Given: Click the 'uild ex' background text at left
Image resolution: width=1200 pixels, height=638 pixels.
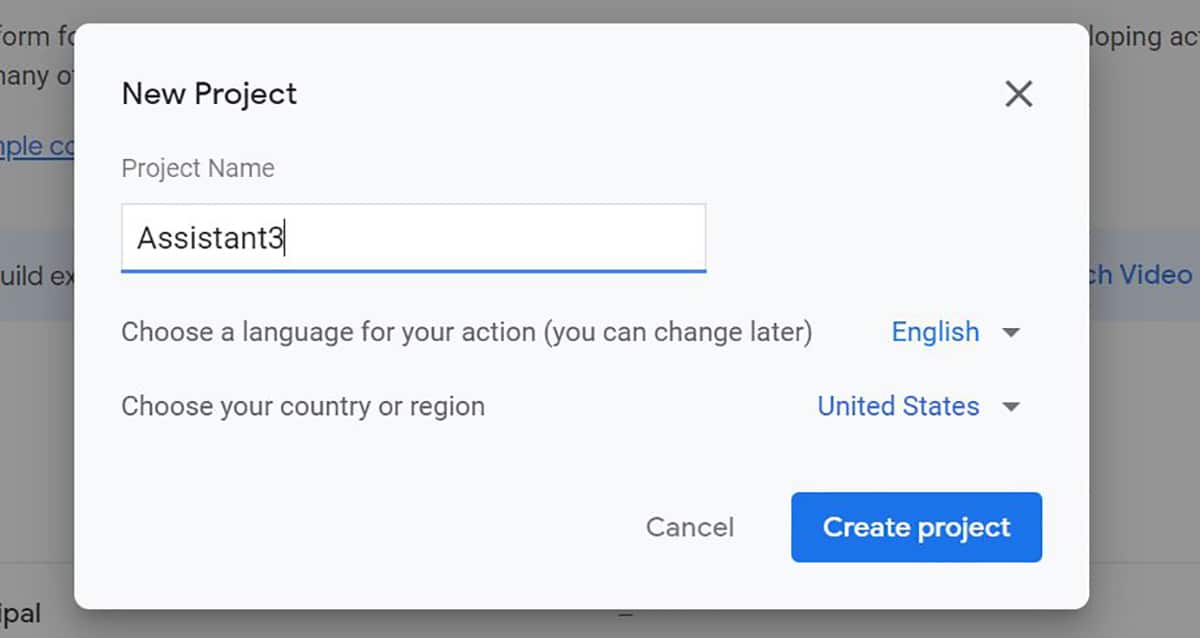Looking at the screenshot, I should [x=36, y=274].
